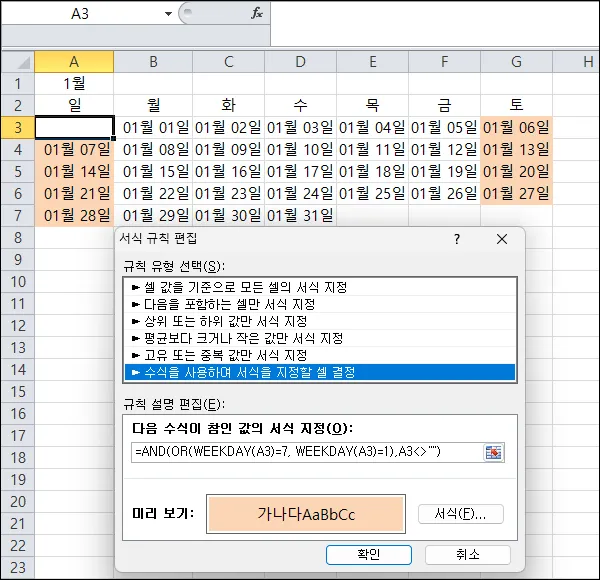
Task: Click the 수 weekday header cell
Action: point(300,105)
